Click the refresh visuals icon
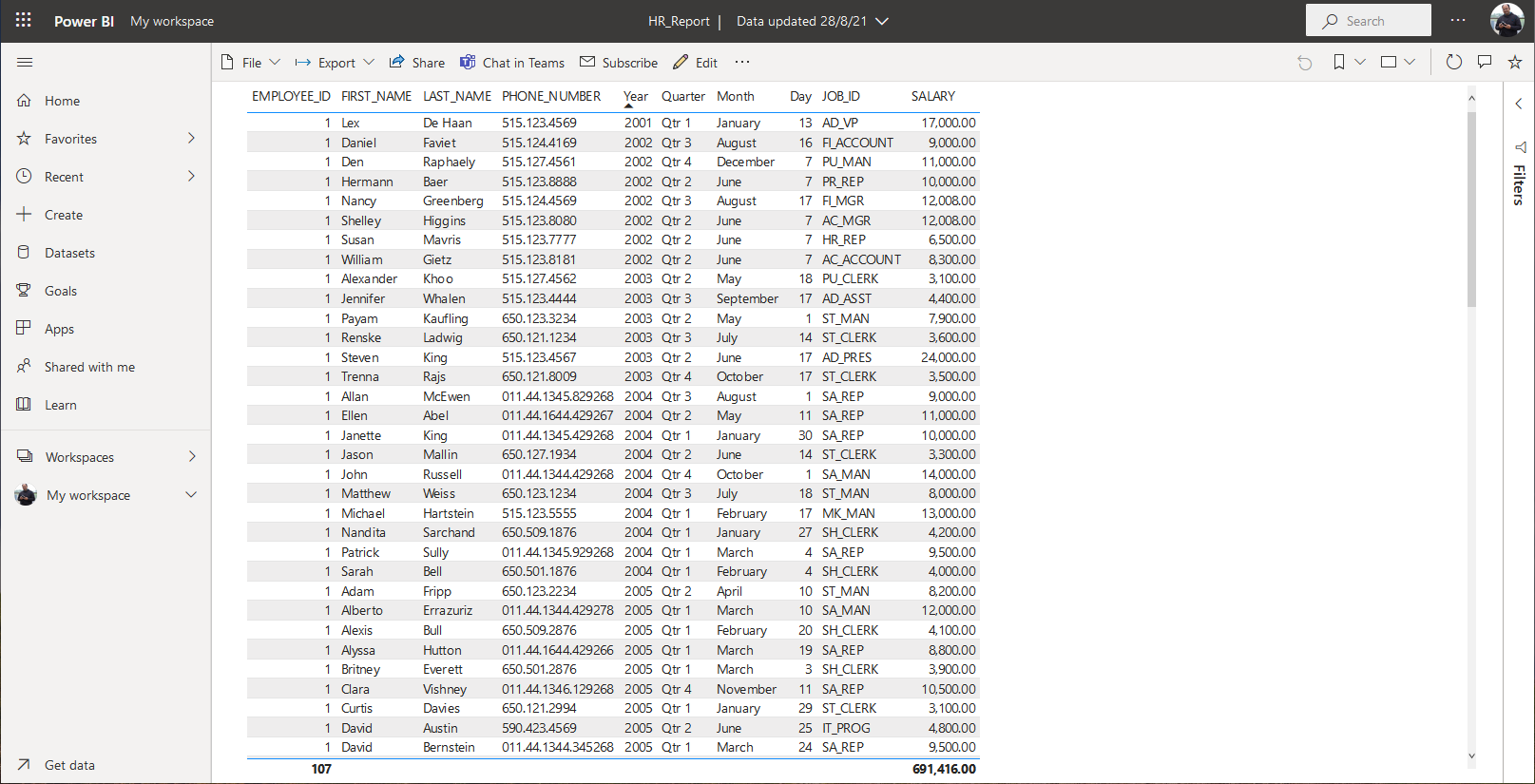1535x784 pixels. pos(1453,62)
